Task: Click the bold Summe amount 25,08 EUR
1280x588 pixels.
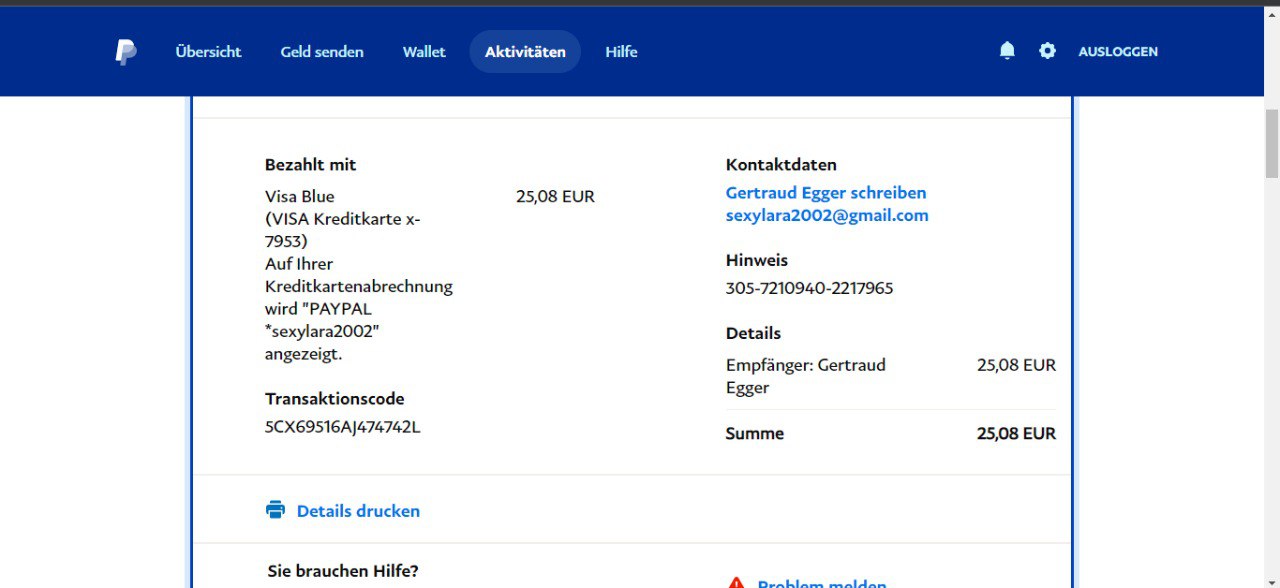Action: 1016,434
